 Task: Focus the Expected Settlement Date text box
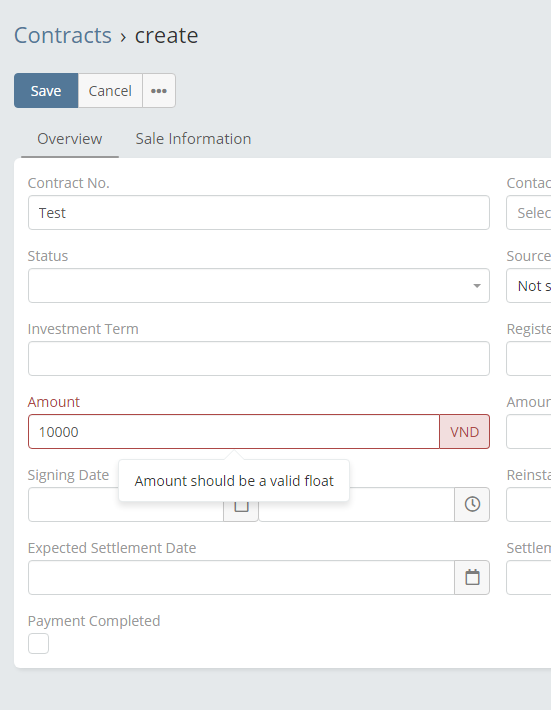coord(241,577)
